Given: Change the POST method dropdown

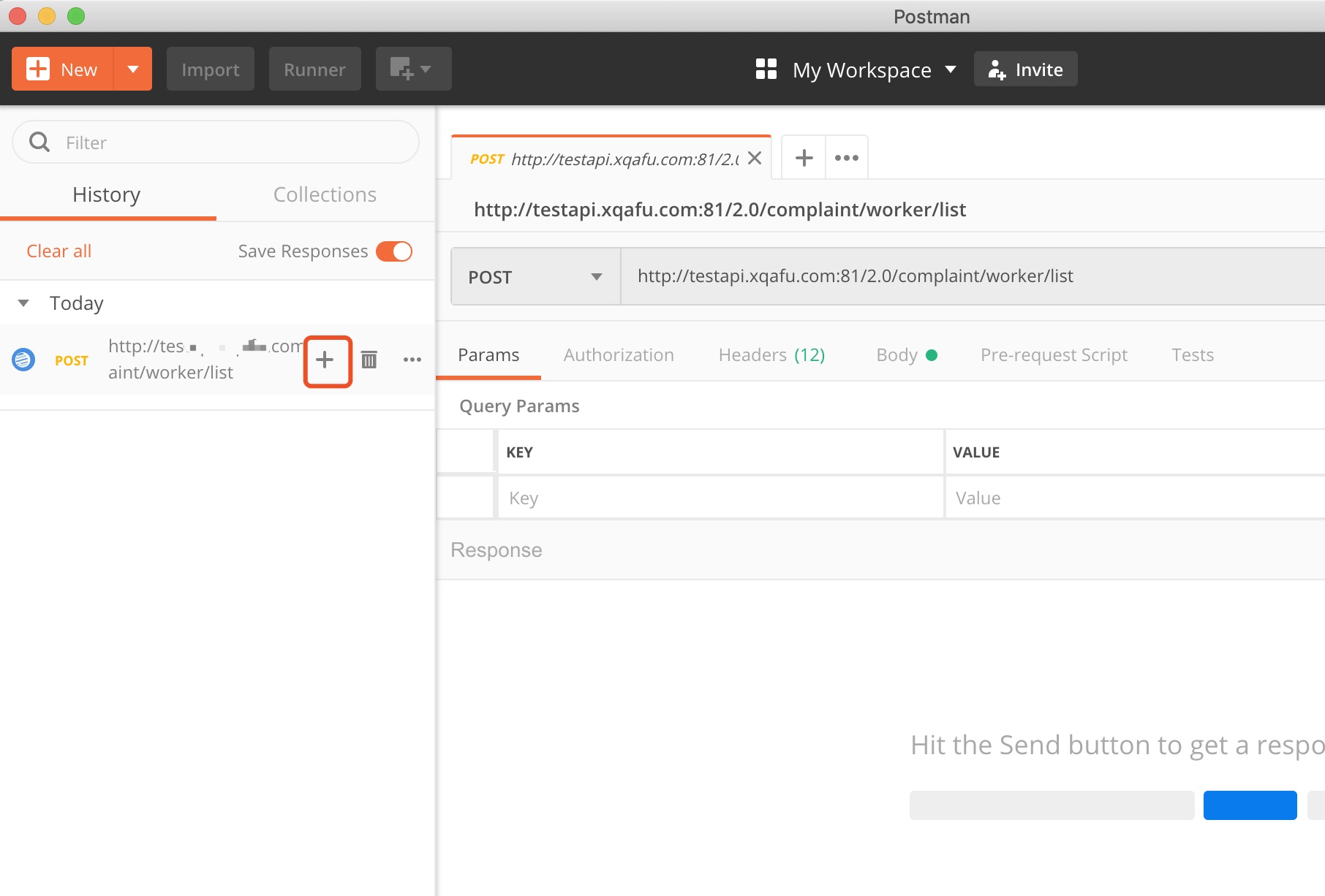Looking at the screenshot, I should click(536, 276).
